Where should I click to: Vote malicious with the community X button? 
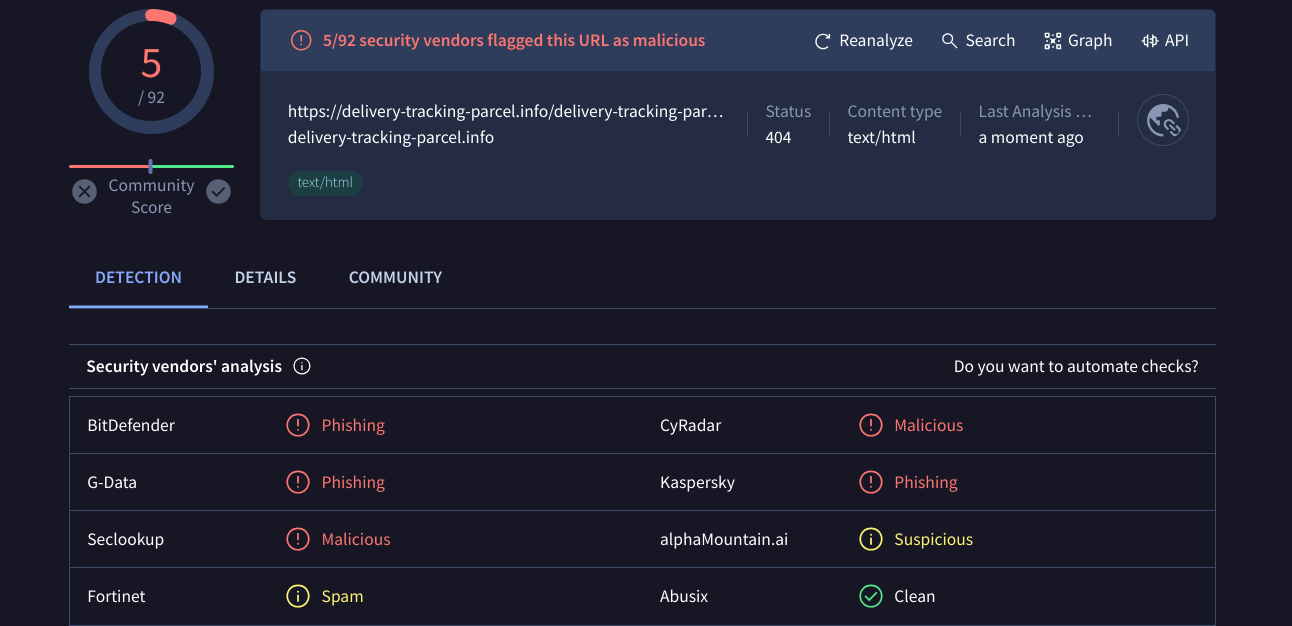click(x=85, y=191)
